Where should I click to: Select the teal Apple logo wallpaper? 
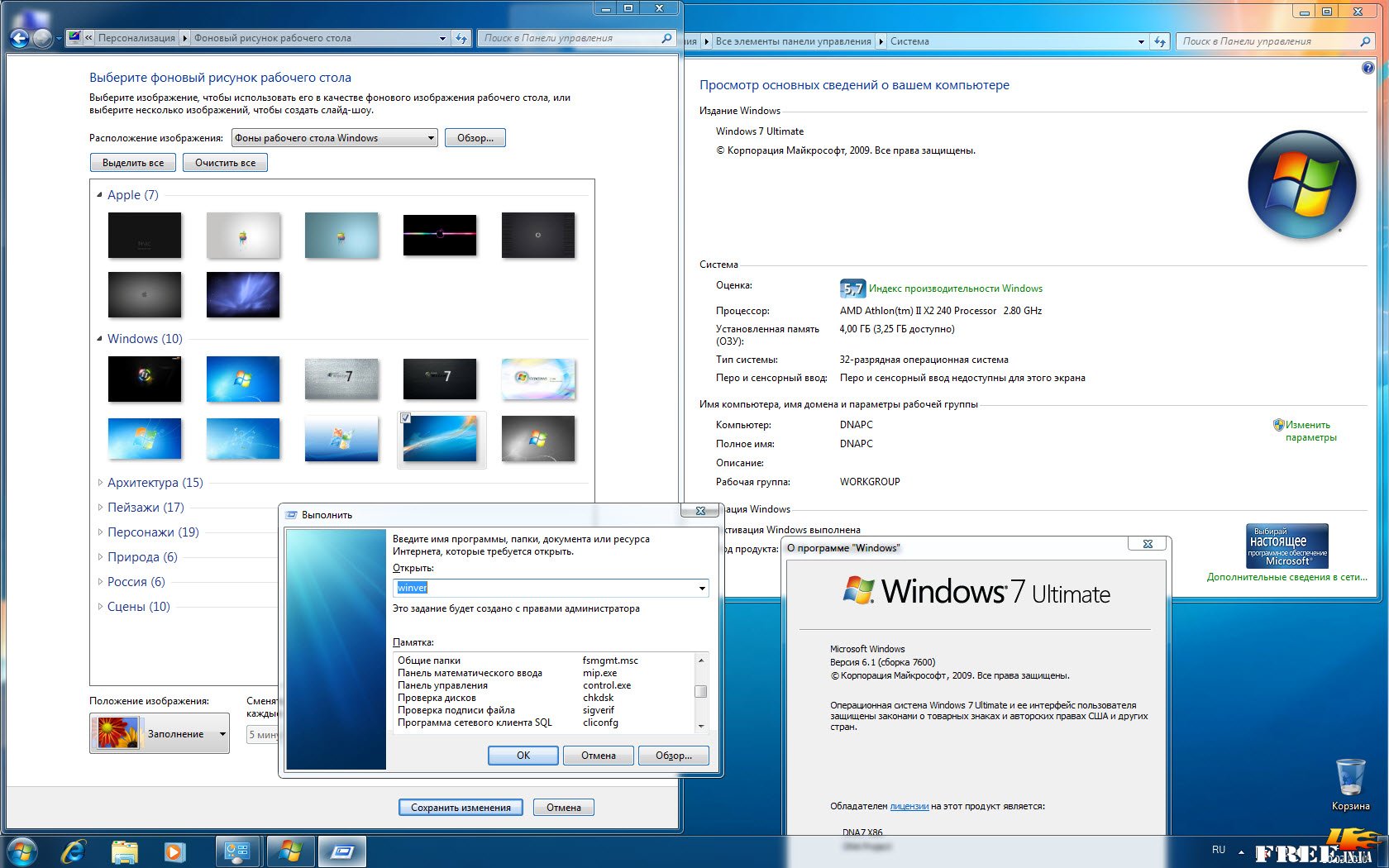click(x=341, y=236)
